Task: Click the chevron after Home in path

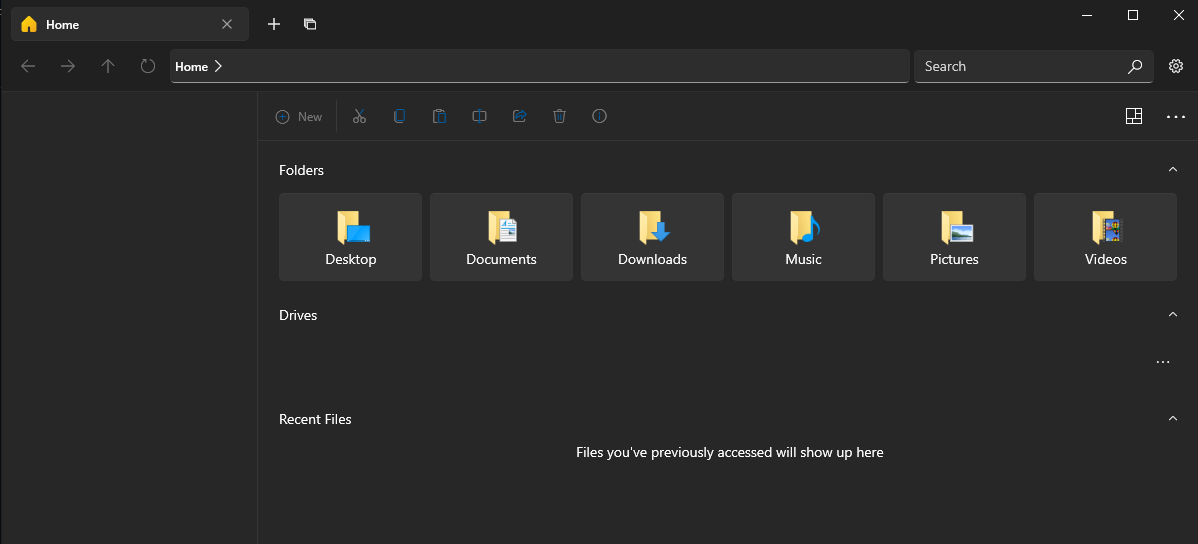Action: [x=219, y=66]
